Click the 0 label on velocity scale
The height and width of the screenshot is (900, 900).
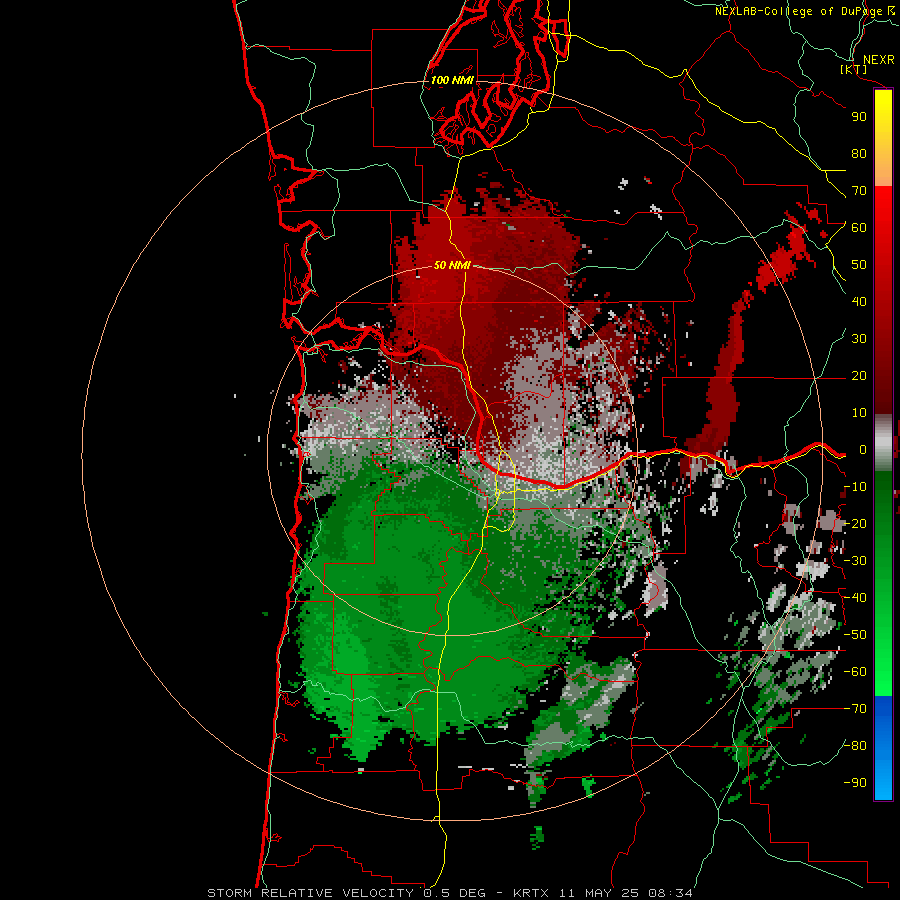(x=862, y=449)
